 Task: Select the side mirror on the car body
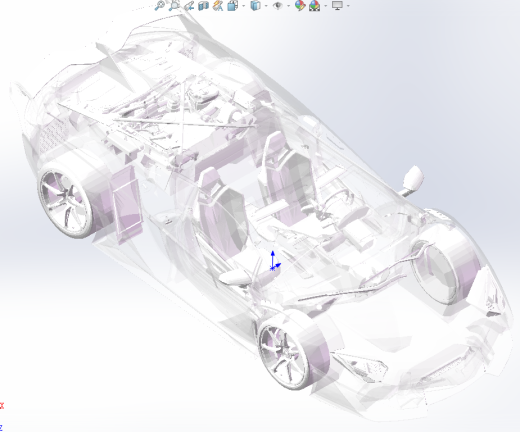[x=412, y=179]
